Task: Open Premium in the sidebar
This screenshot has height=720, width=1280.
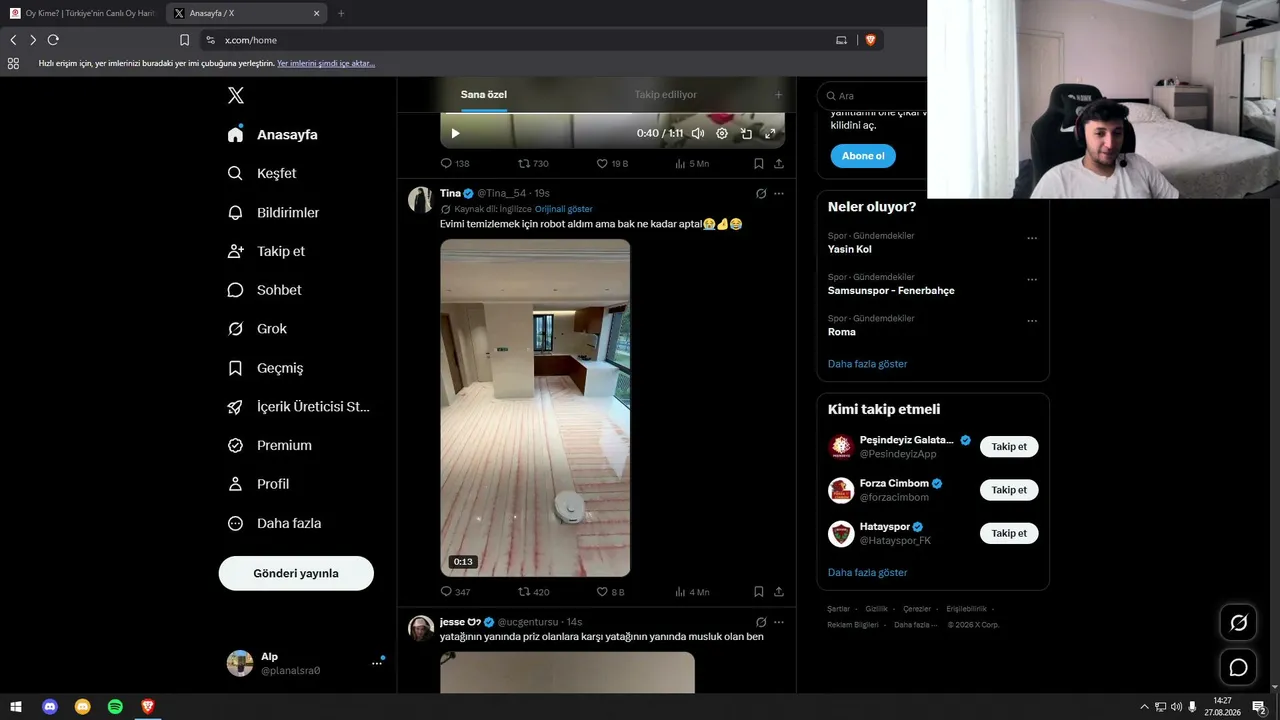Action: [x=270, y=445]
